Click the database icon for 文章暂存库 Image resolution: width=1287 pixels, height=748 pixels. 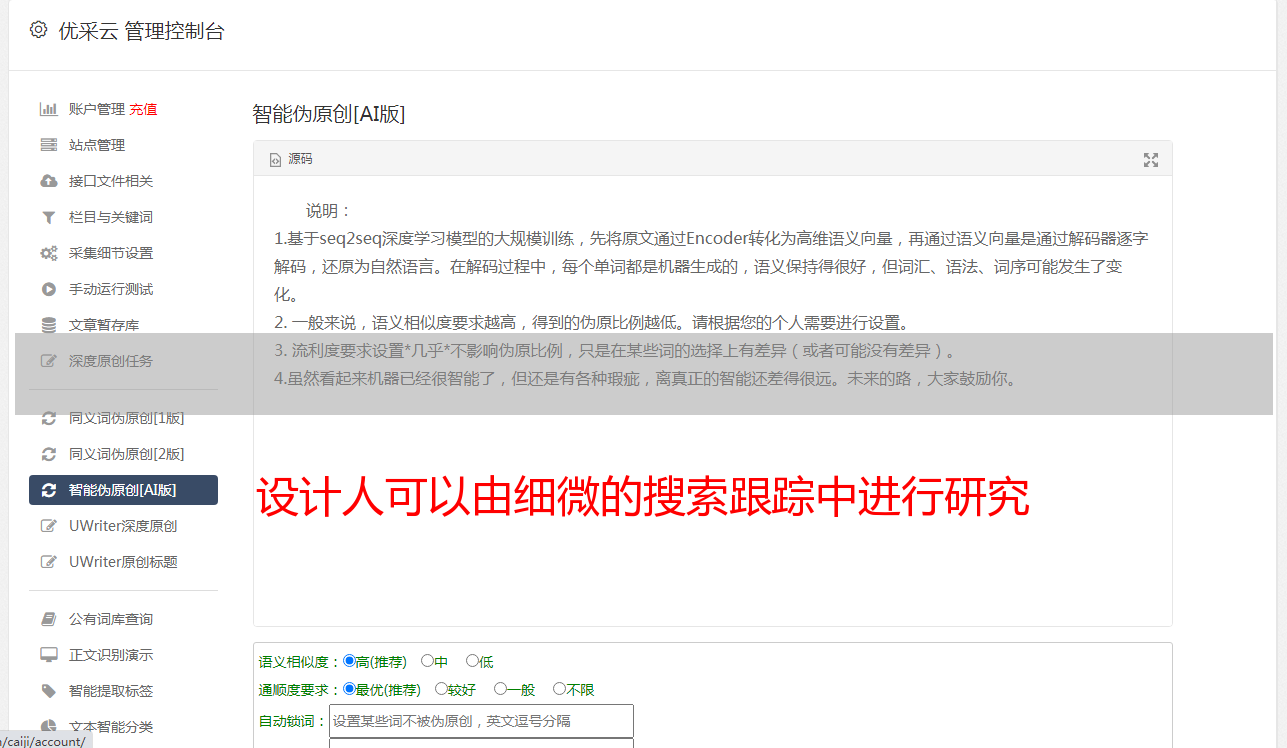[x=48, y=325]
